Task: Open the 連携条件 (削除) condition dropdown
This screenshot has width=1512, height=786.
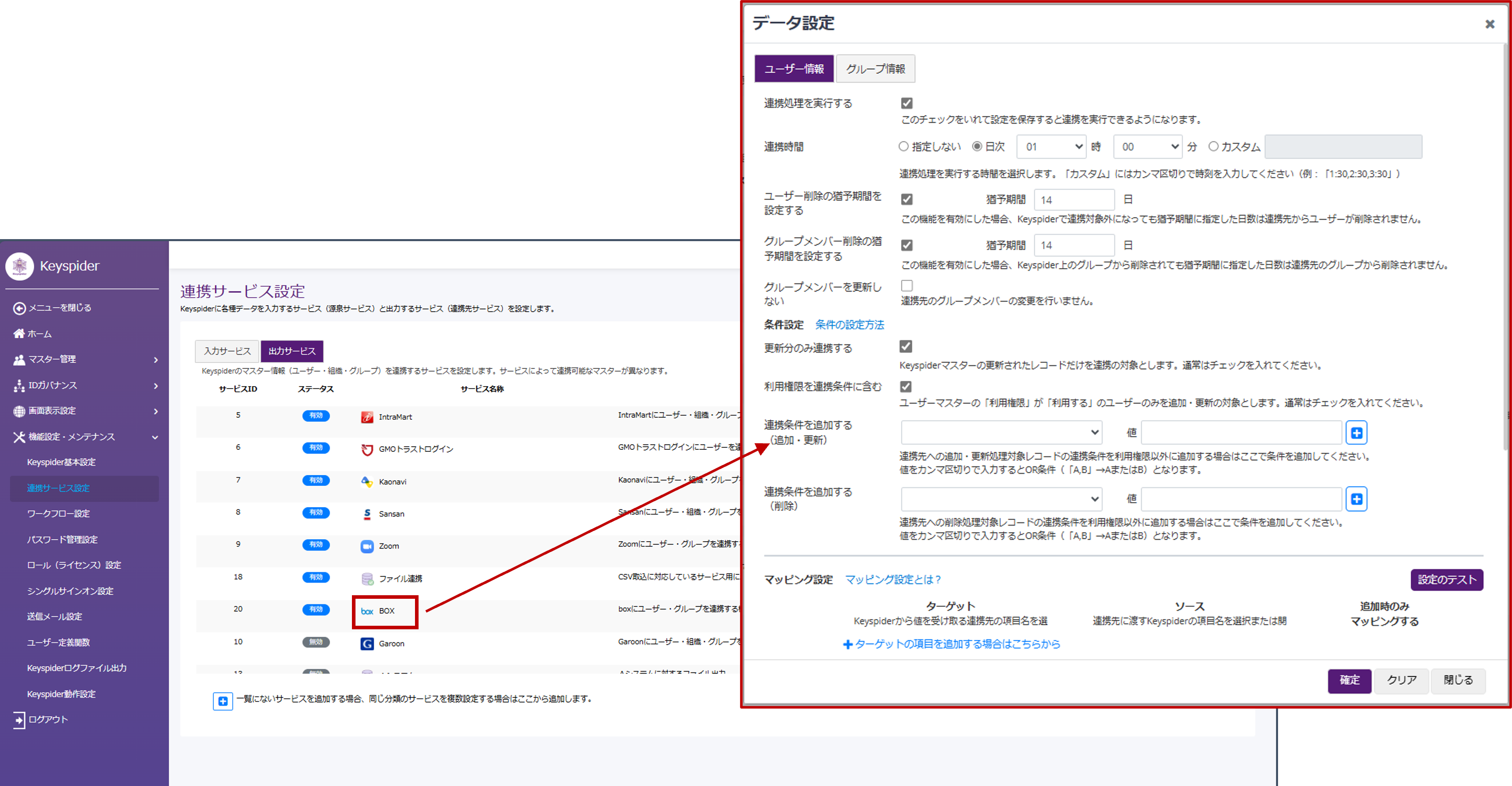Action: [1001, 499]
